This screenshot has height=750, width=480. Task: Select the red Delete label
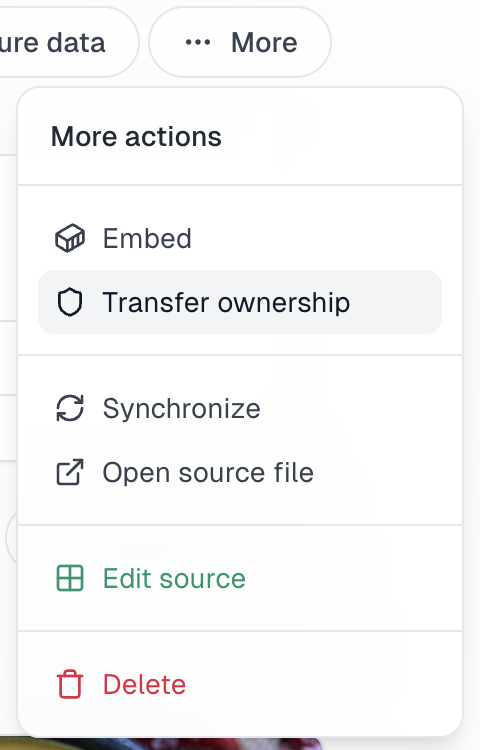click(144, 684)
